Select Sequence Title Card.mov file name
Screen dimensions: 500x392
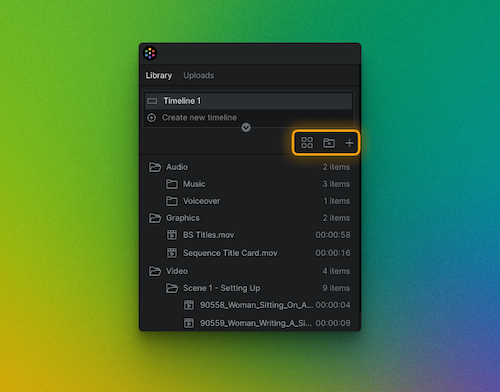click(230, 253)
